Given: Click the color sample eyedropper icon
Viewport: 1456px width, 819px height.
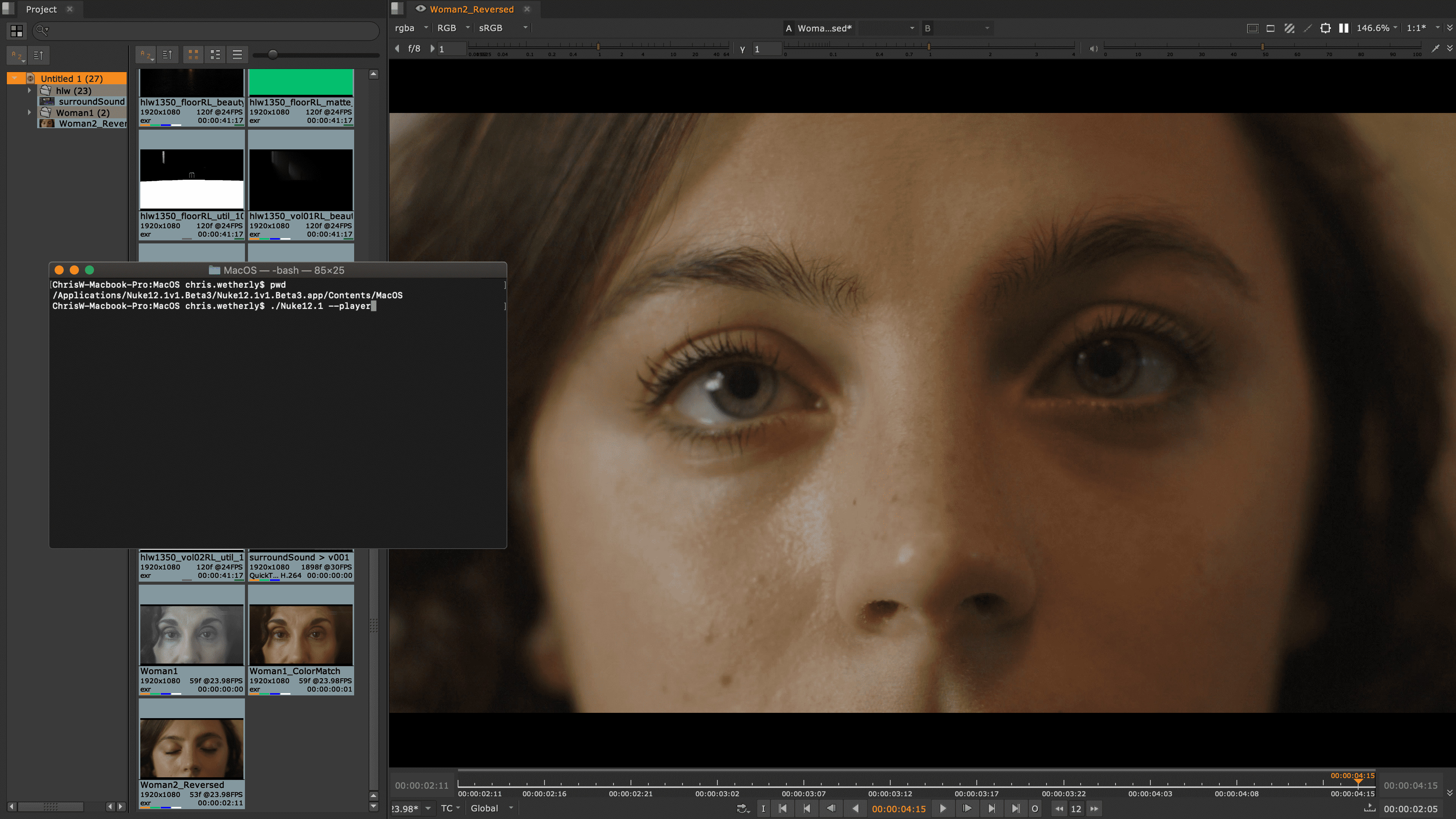Looking at the screenshot, I should (1436, 49).
